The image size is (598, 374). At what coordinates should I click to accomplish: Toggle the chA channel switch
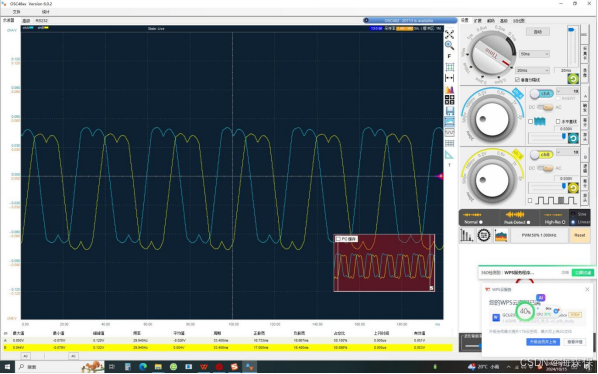(x=542, y=93)
